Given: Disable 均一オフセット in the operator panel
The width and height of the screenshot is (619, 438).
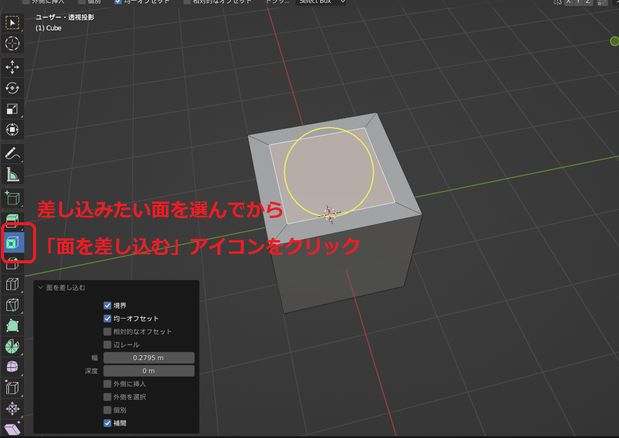Looking at the screenshot, I should coord(107,318).
